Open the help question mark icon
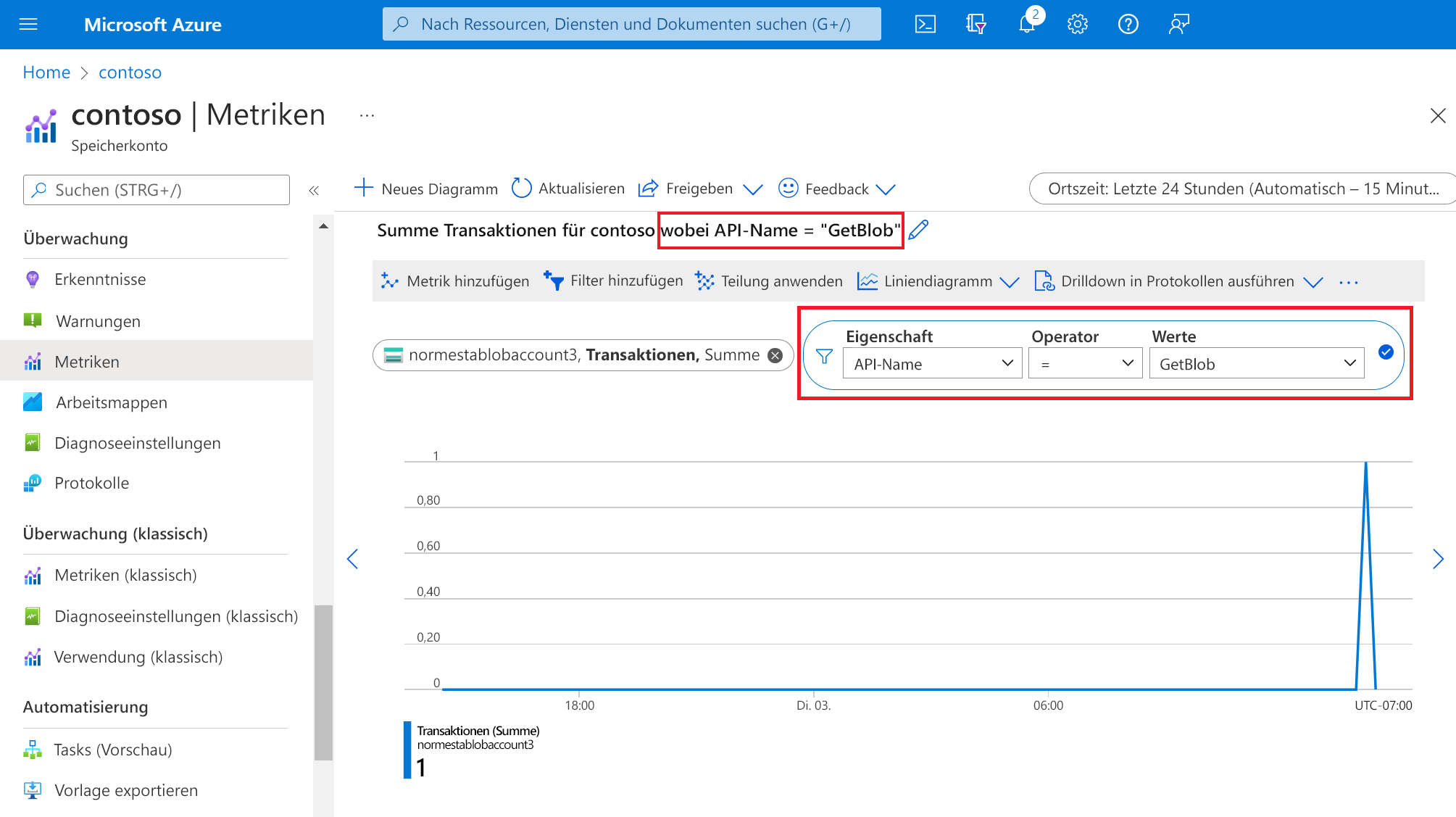Screen dimensions: 1456x817 [1128, 25]
